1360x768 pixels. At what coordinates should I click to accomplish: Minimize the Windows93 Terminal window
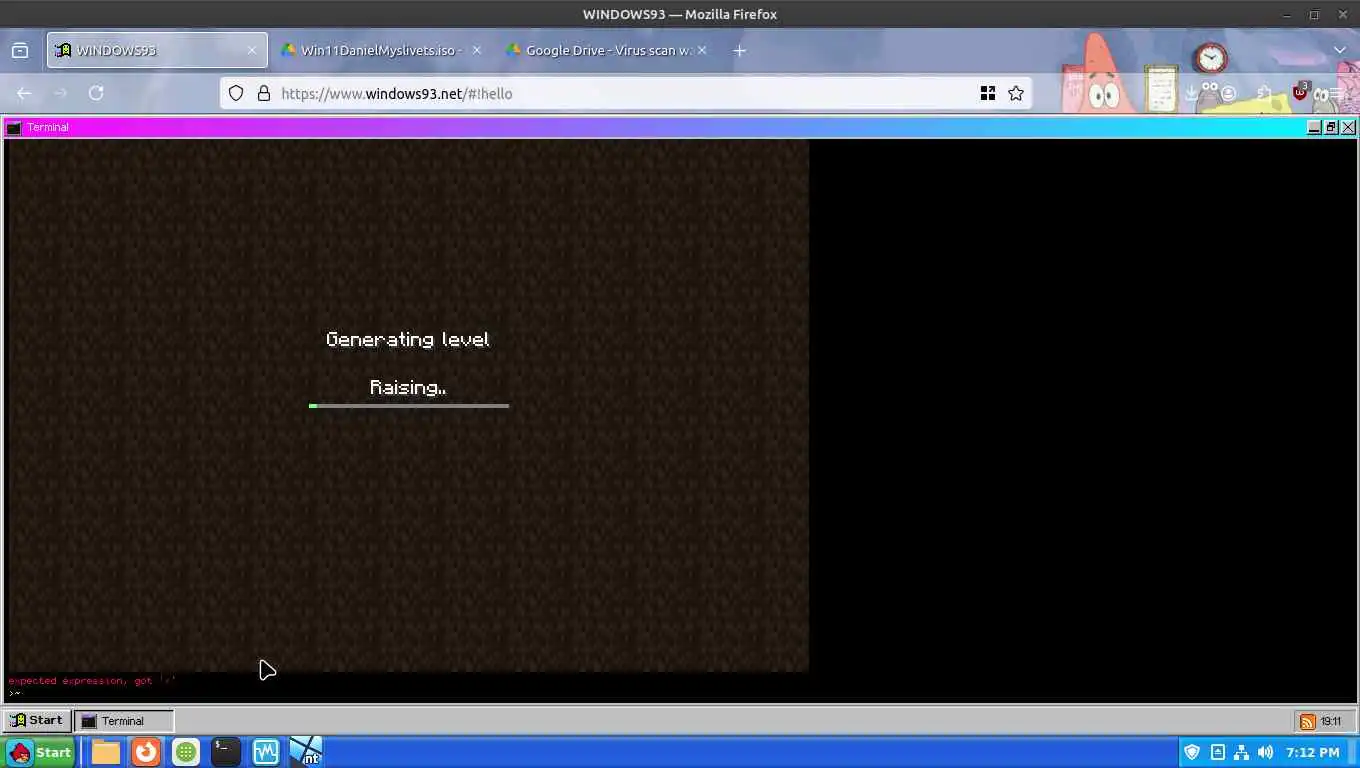[x=1314, y=127]
